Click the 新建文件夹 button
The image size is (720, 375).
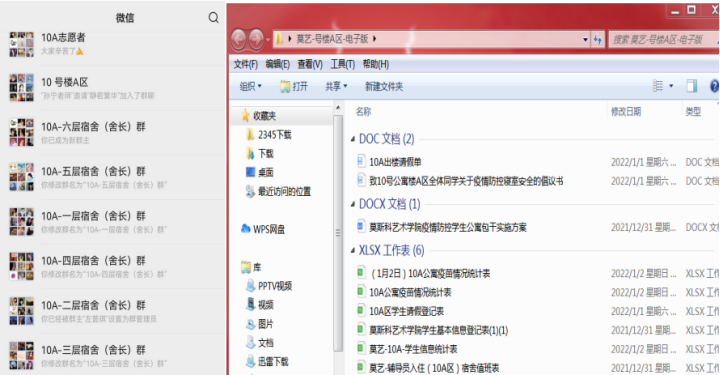[384, 86]
